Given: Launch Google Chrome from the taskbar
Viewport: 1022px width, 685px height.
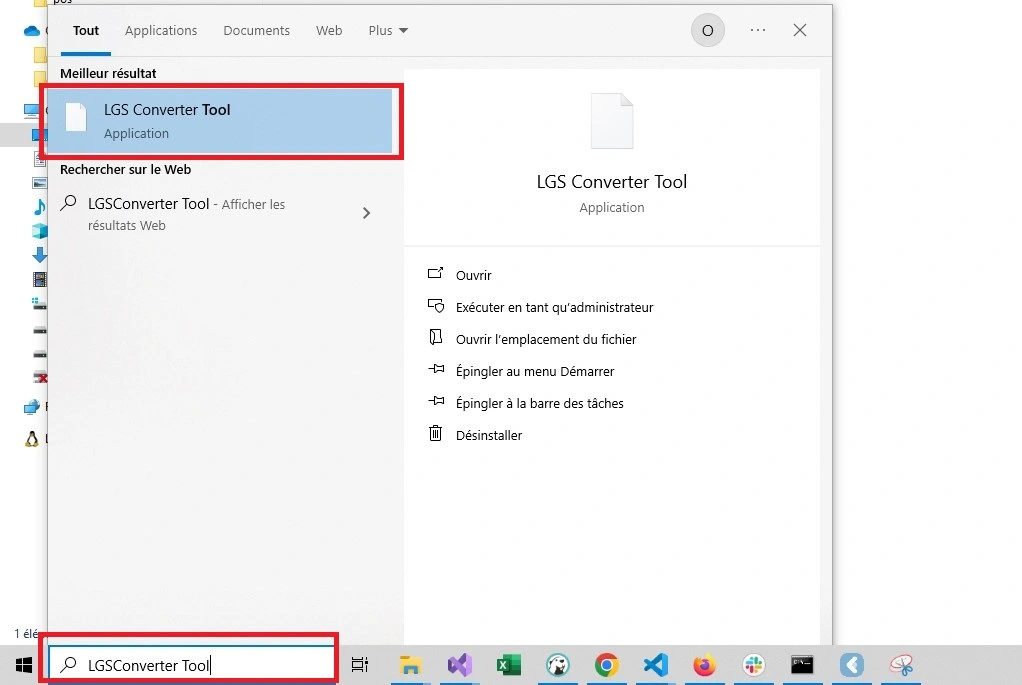Looking at the screenshot, I should [x=606, y=665].
